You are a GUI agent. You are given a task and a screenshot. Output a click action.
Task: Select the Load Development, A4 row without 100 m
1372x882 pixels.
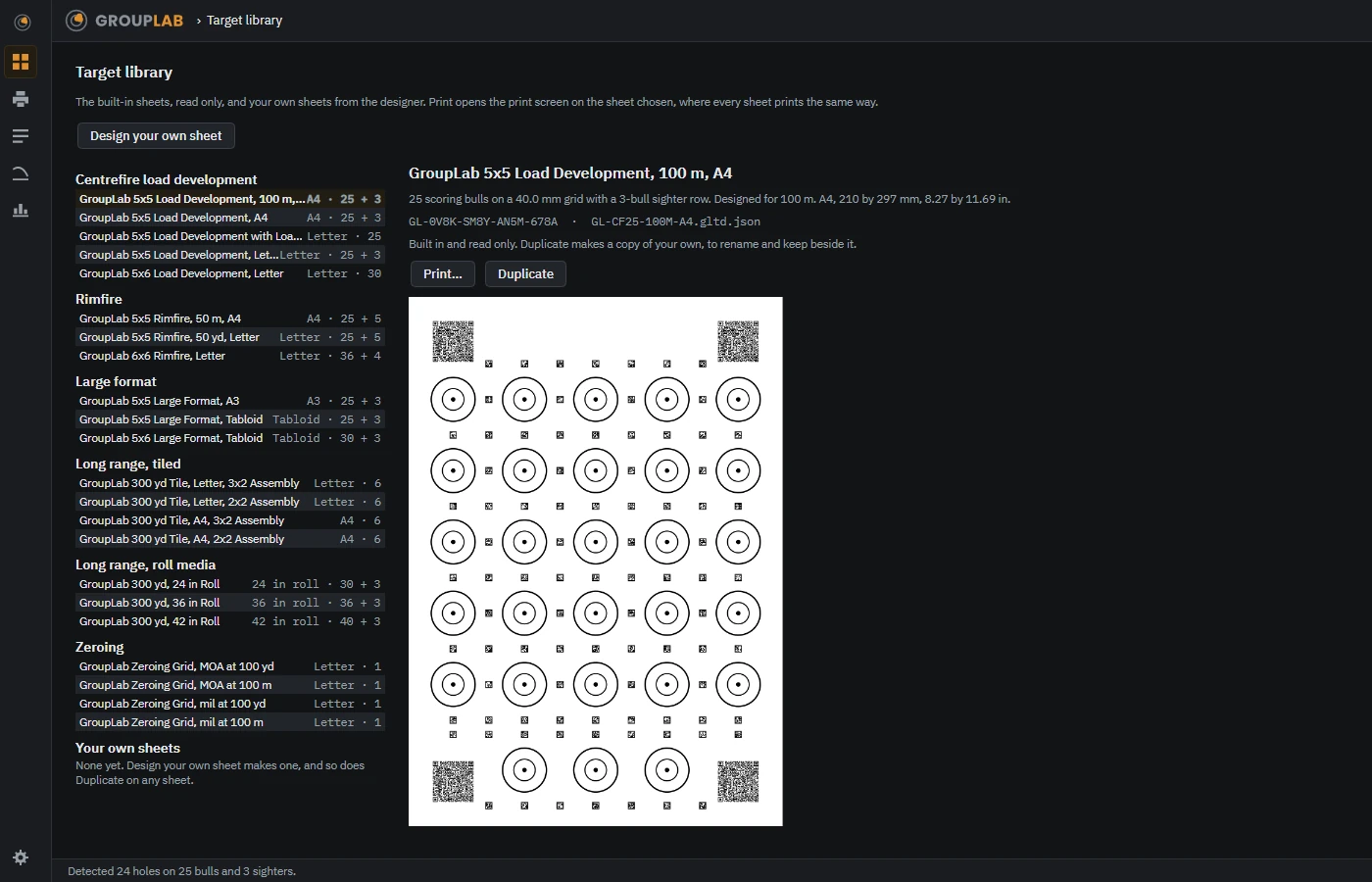(x=230, y=218)
